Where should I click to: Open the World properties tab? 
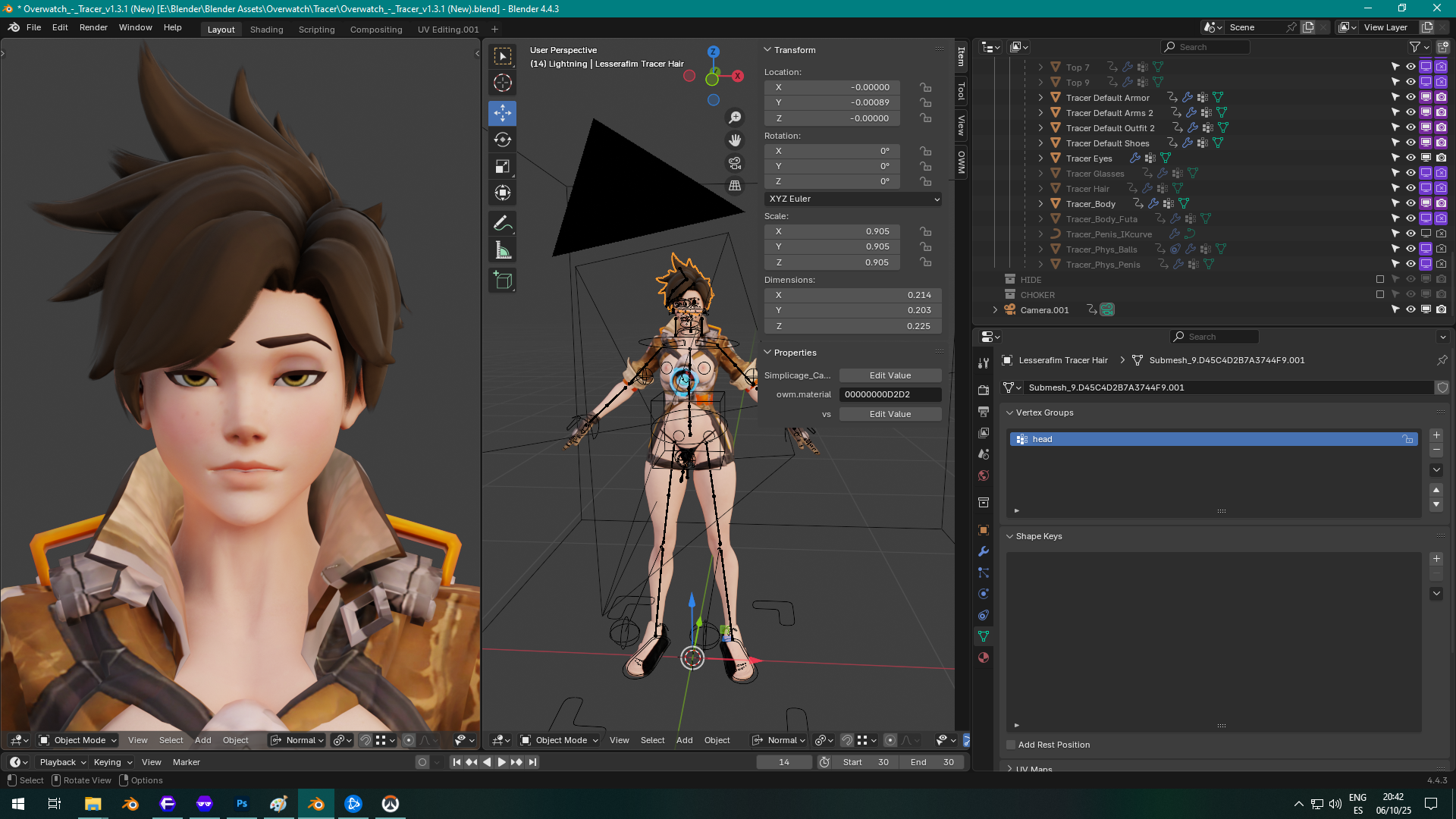pos(984,475)
